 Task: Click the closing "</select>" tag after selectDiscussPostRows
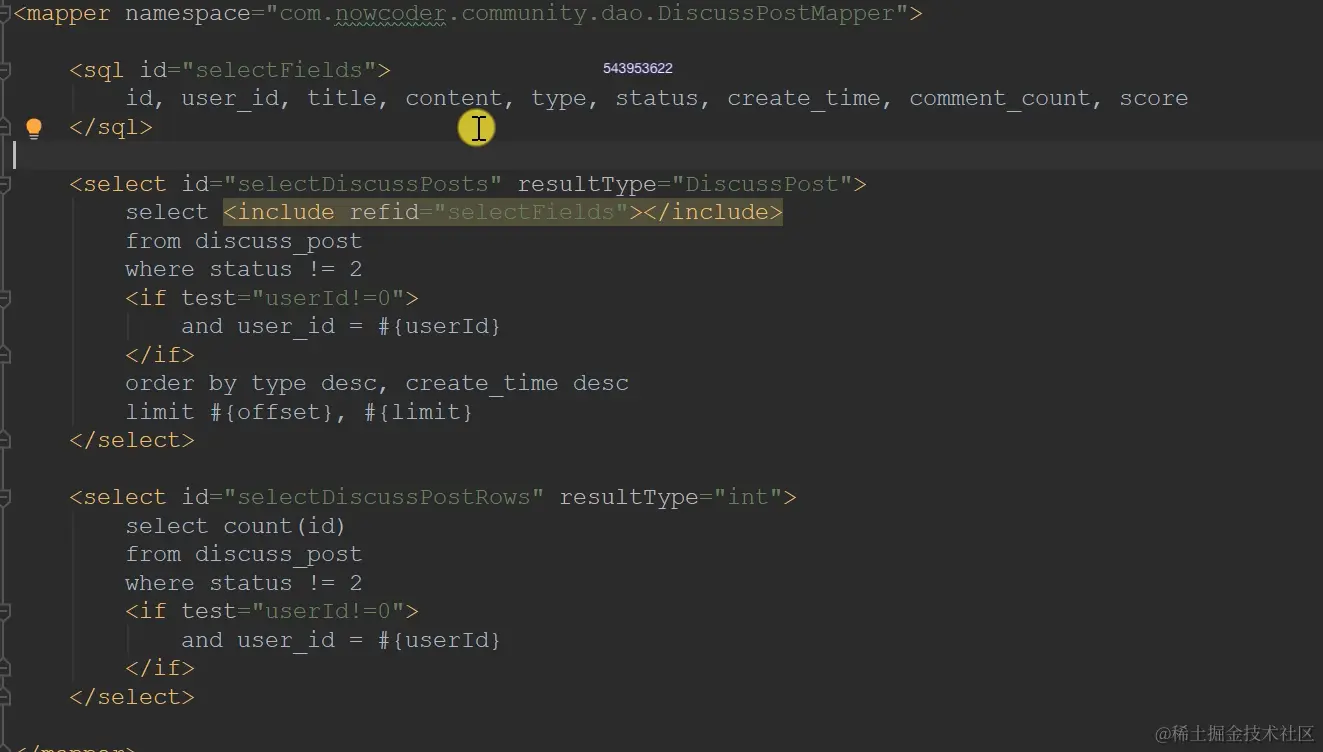(x=132, y=697)
